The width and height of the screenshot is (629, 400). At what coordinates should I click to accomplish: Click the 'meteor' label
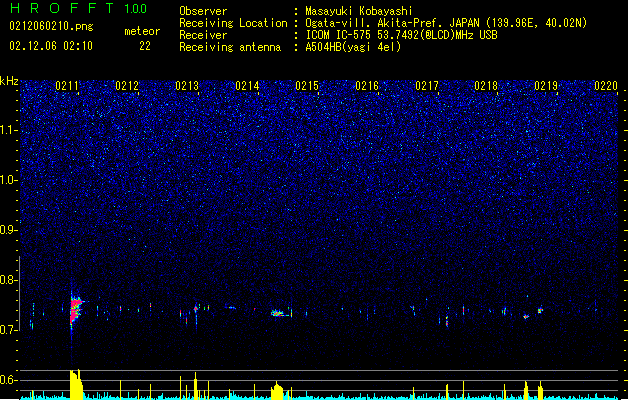pos(142,31)
